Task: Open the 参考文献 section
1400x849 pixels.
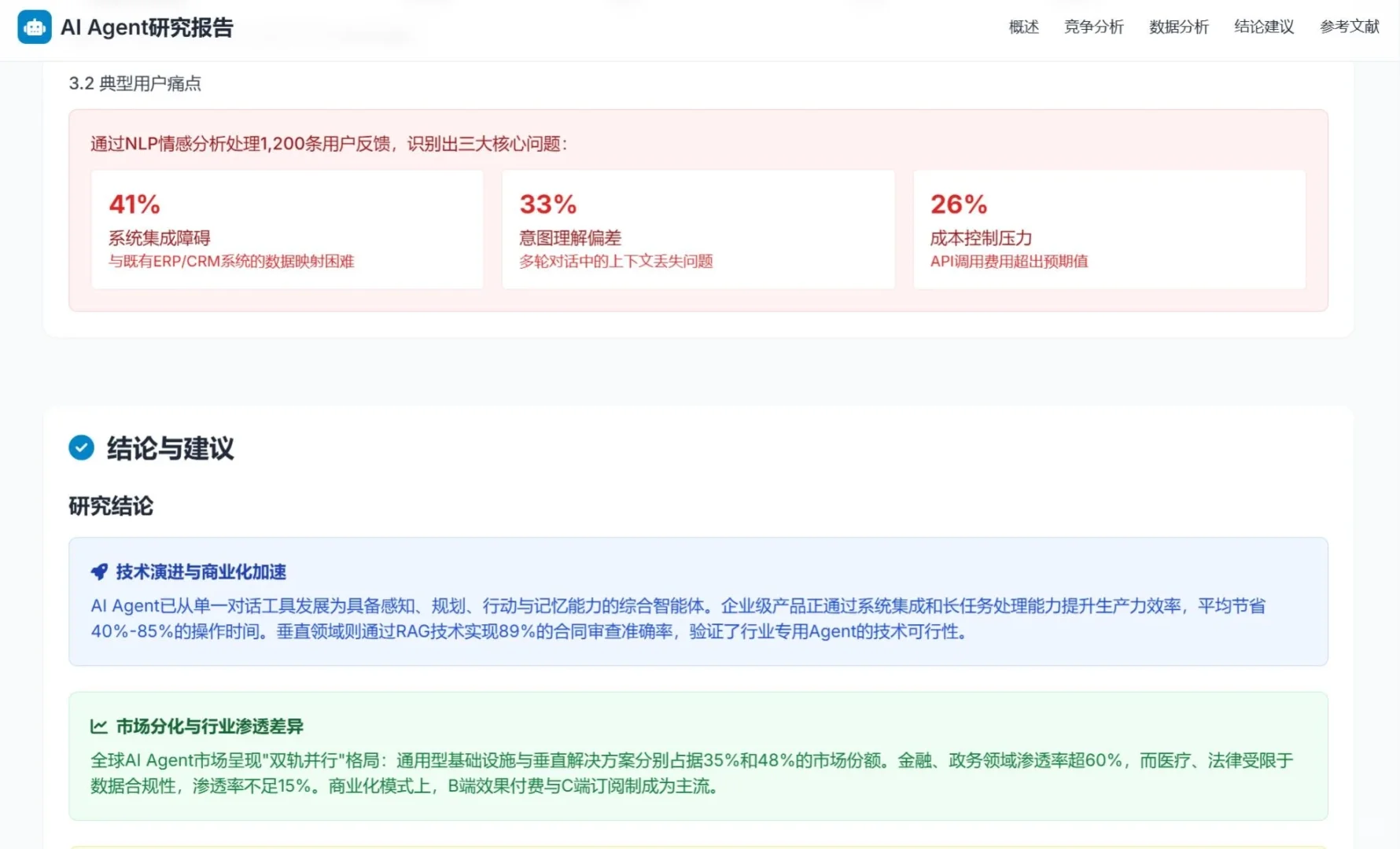Action: [1348, 28]
